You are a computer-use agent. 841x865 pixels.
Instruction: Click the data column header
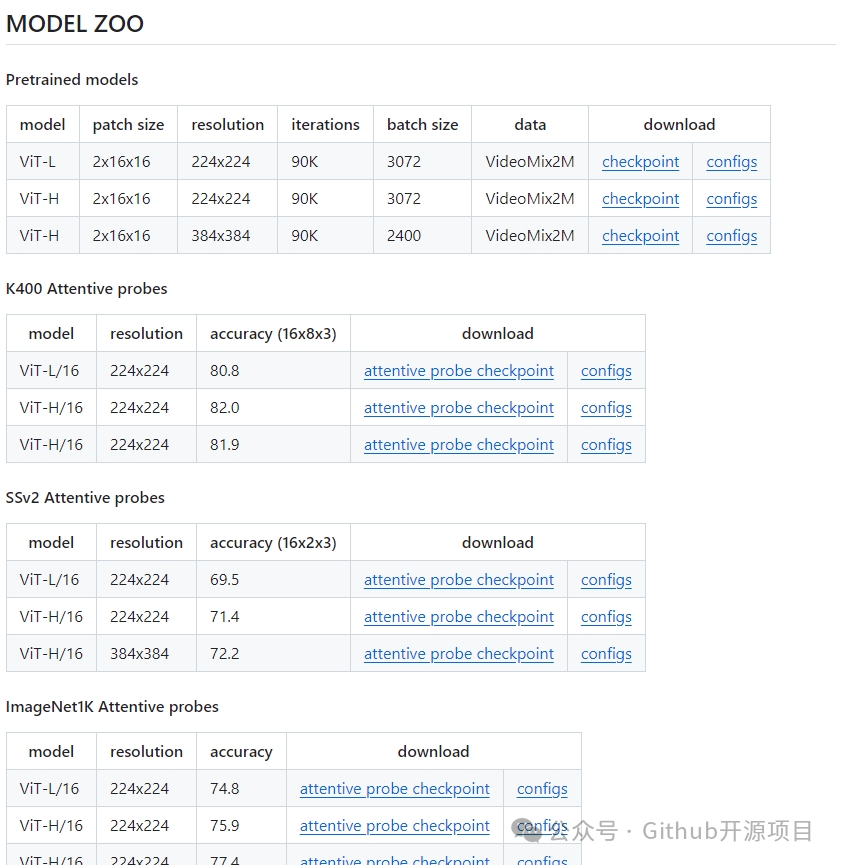(x=530, y=125)
